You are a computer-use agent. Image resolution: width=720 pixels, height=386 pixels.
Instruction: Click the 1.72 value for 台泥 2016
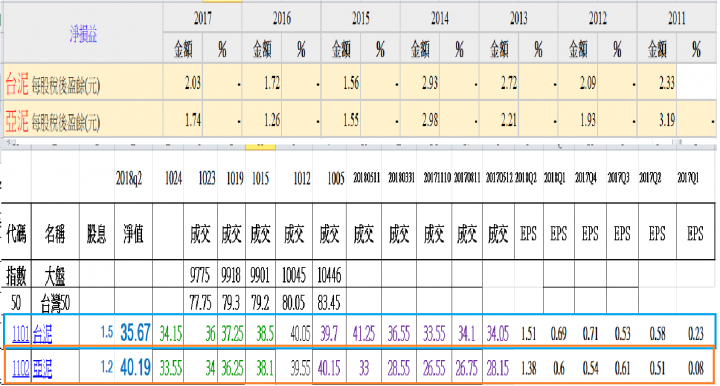[x=272, y=83]
